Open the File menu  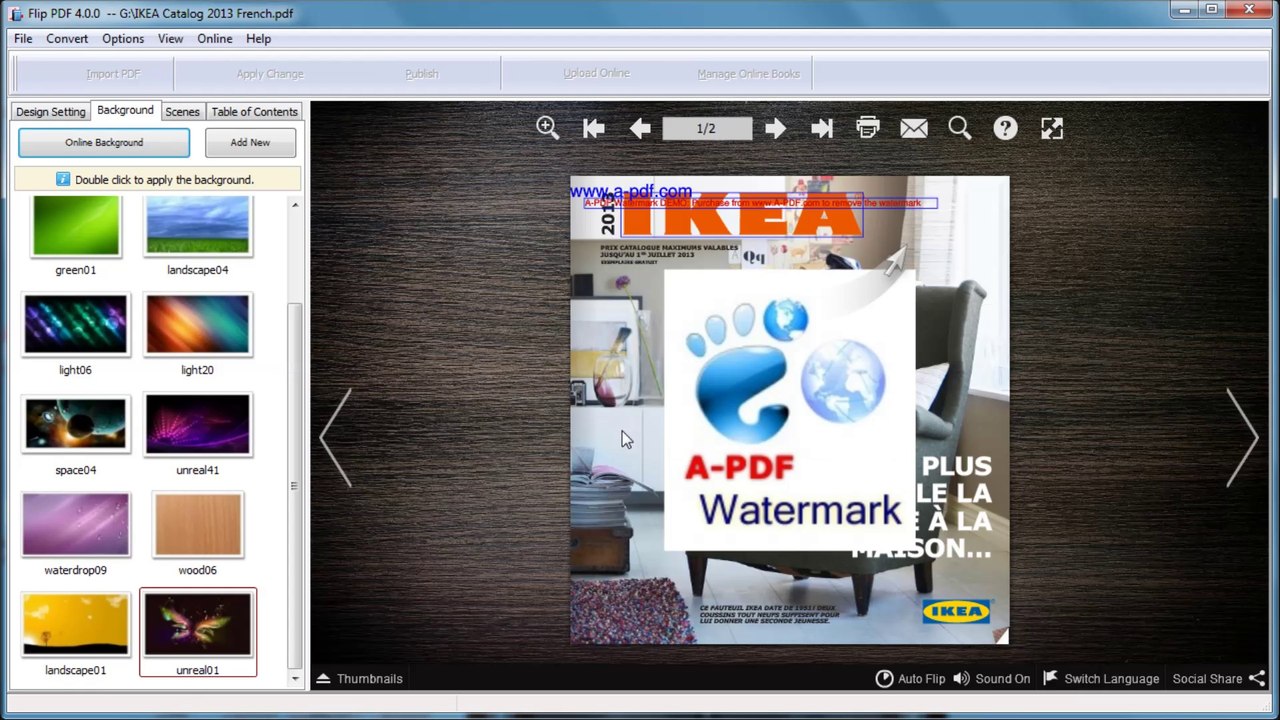pos(23,38)
